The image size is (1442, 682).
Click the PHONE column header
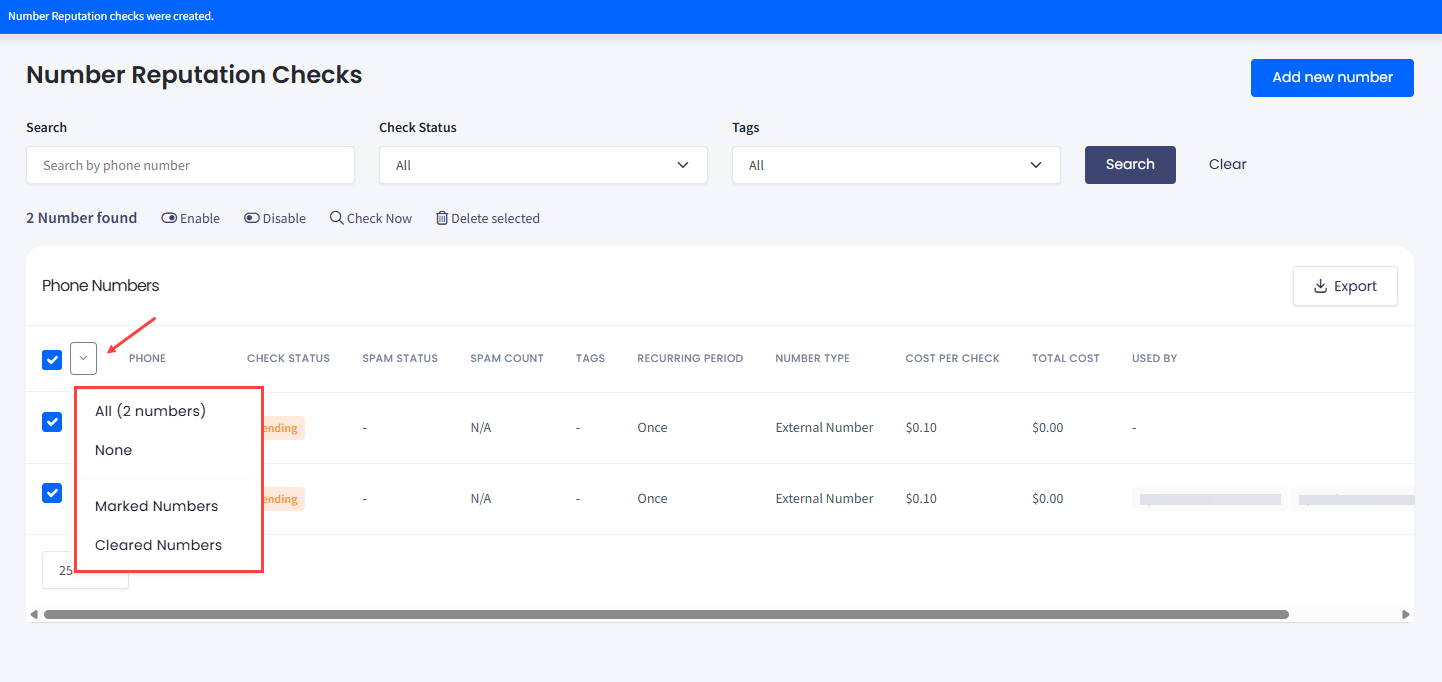147,358
